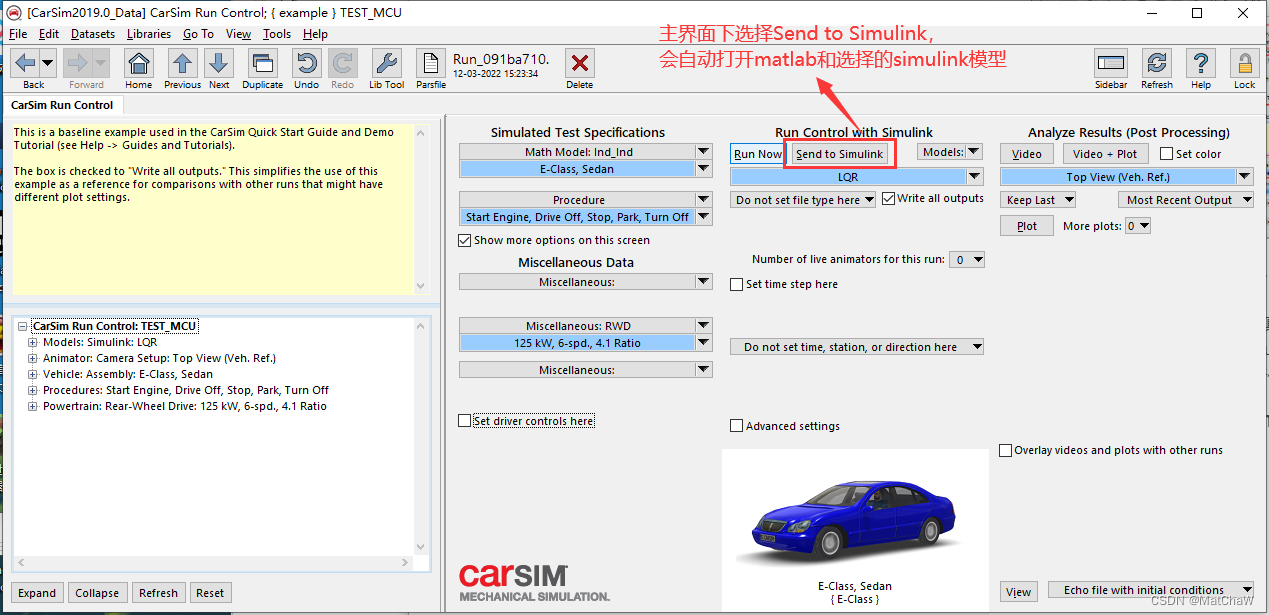
Task: Delete the current run with the red X icon
Action: click(579, 63)
